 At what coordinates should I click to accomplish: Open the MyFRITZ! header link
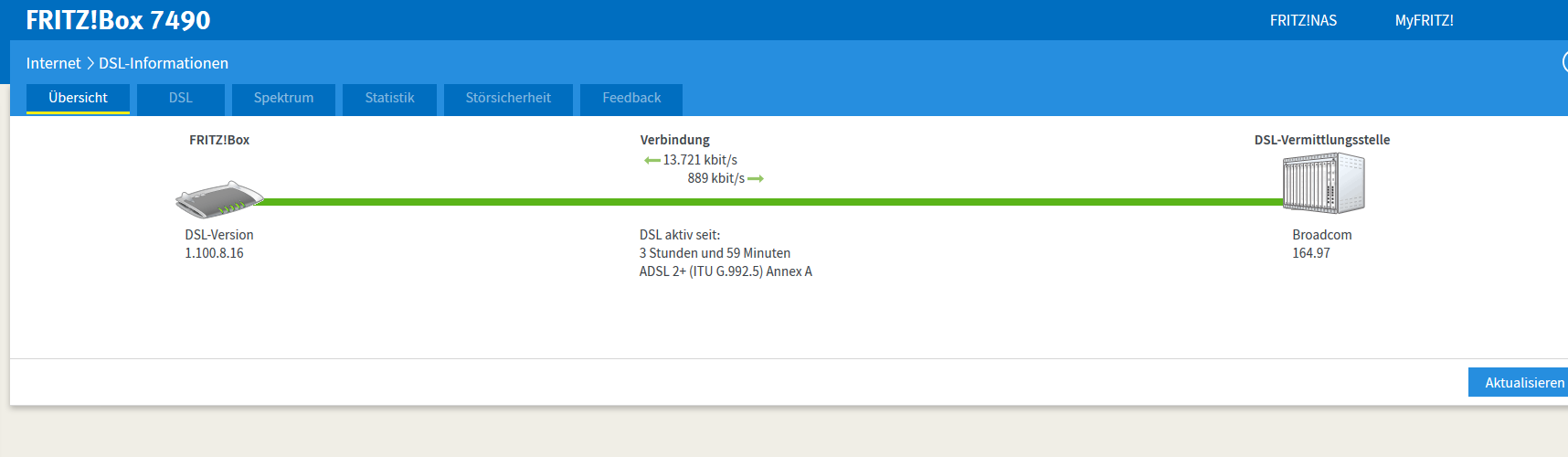click(1424, 20)
